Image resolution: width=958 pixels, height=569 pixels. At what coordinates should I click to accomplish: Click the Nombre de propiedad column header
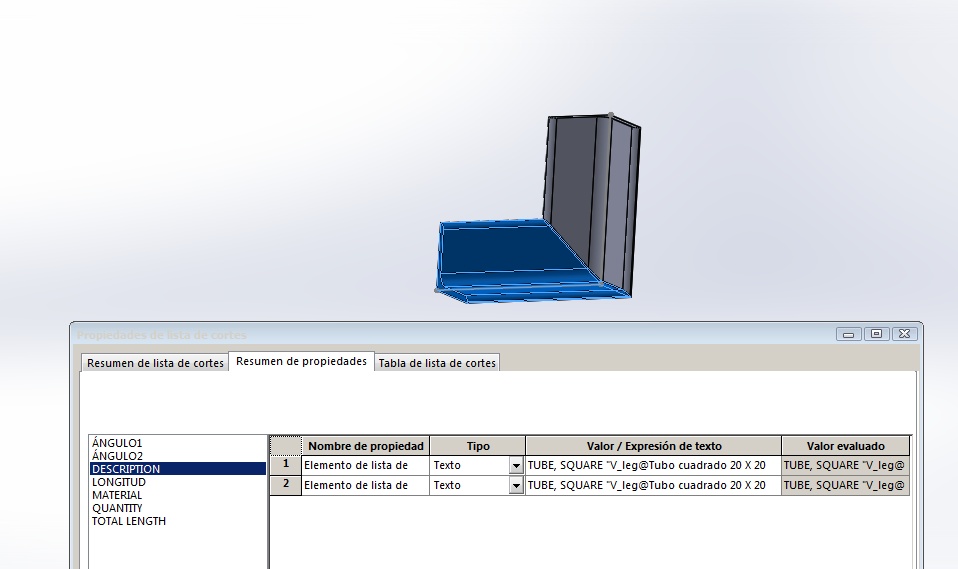click(365, 446)
